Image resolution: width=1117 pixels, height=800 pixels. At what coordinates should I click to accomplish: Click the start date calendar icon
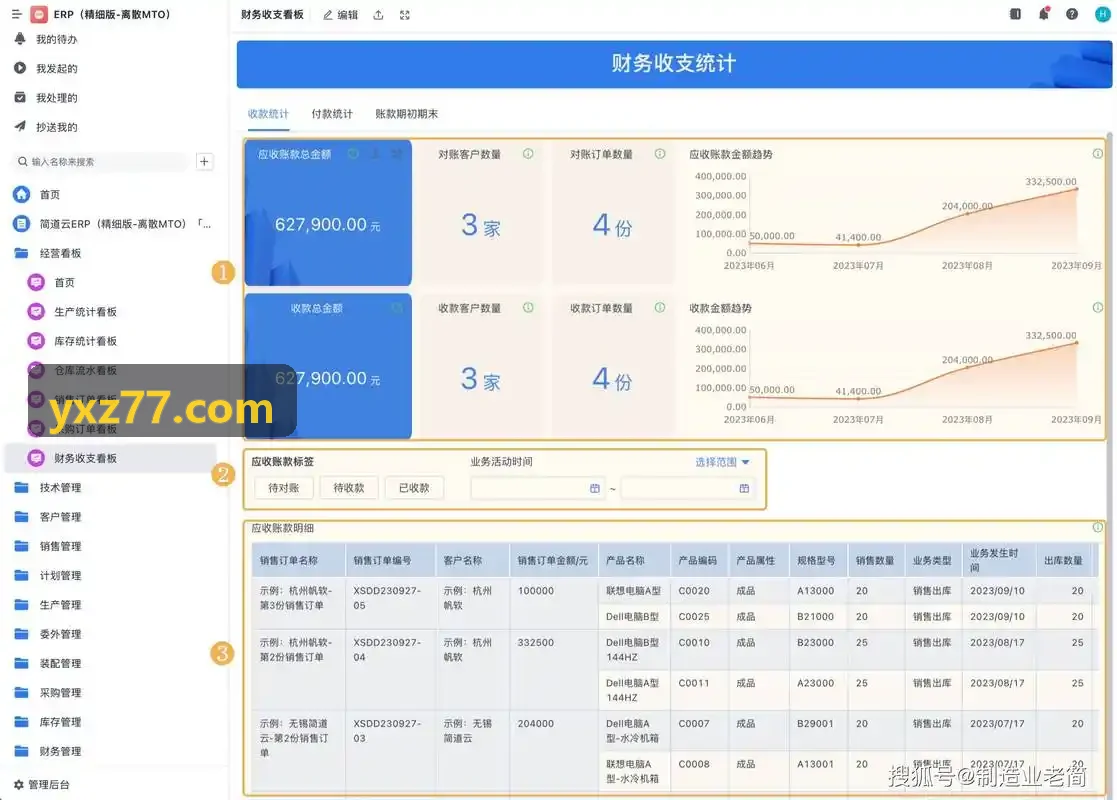pyautogui.click(x=595, y=488)
